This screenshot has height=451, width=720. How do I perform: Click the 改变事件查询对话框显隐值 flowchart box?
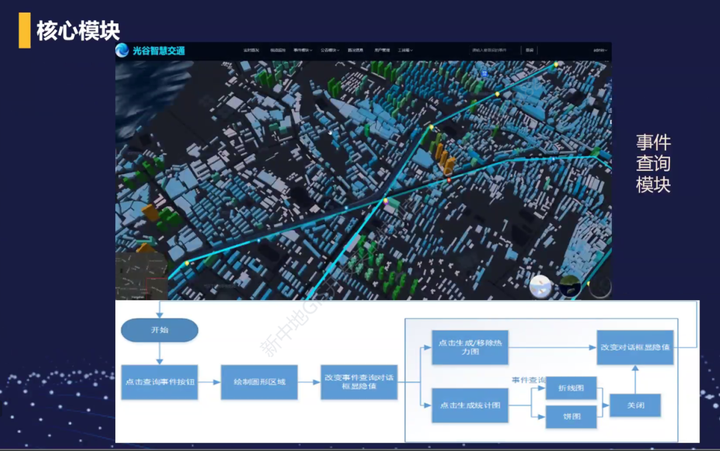click(359, 382)
